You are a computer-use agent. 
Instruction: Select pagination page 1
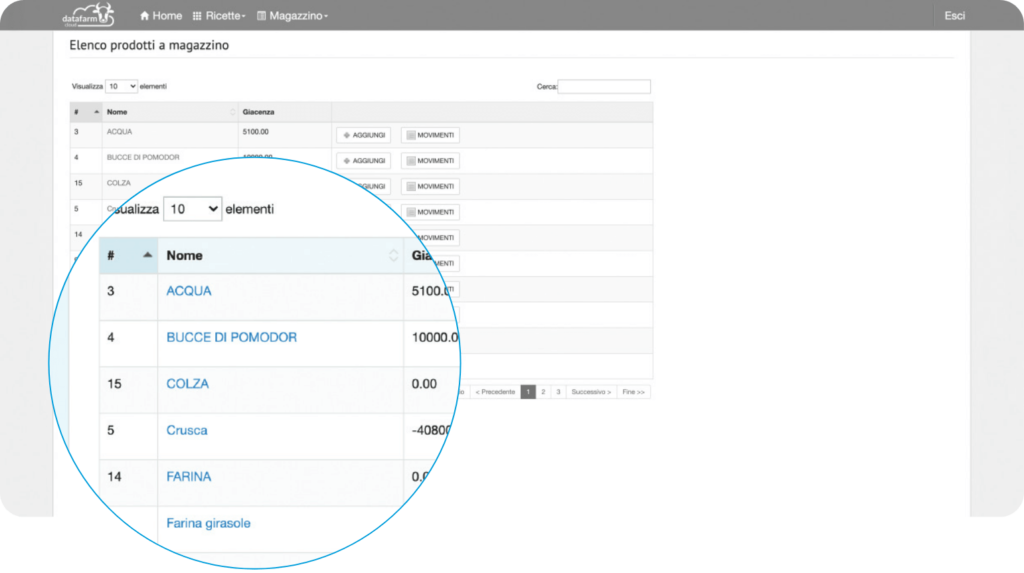tap(528, 392)
